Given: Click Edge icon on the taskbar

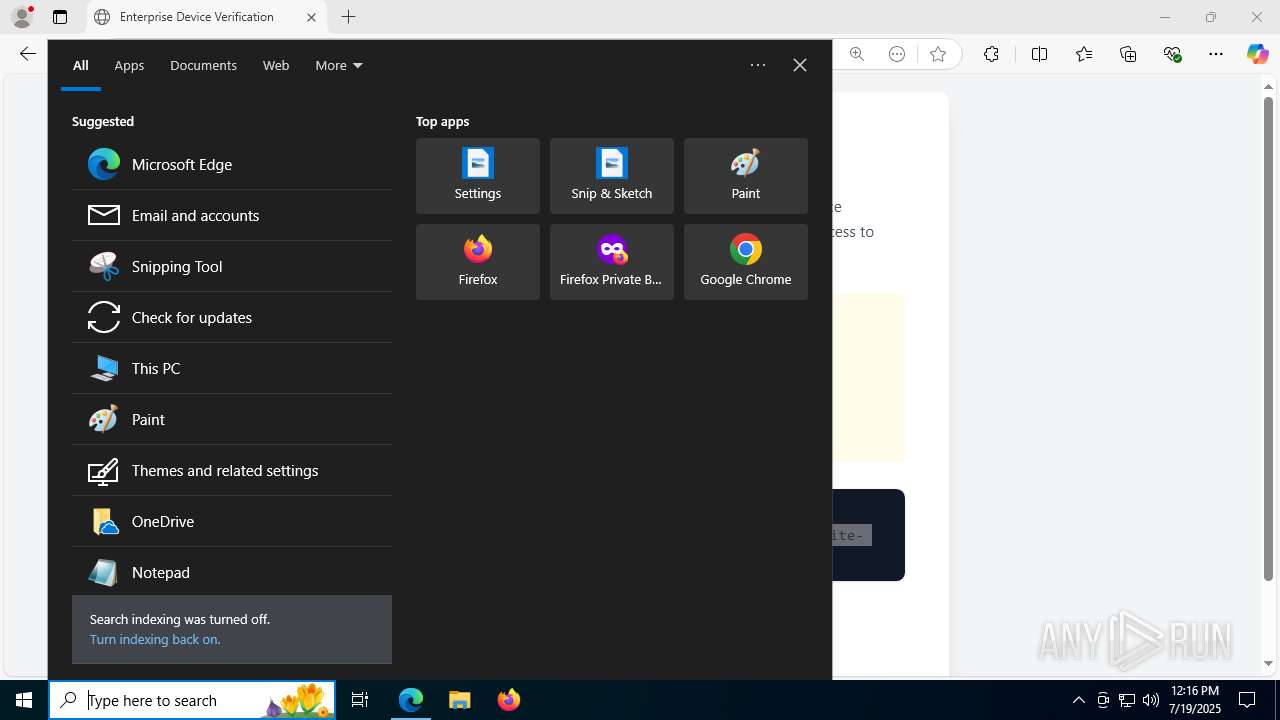Looking at the screenshot, I should tap(411, 700).
